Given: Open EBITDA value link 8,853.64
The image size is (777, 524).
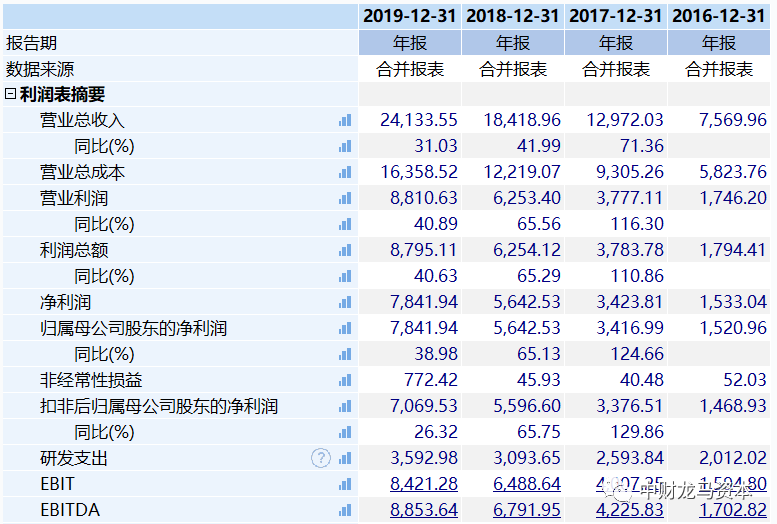Looking at the screenshot, I should click(x=424, y=510).
